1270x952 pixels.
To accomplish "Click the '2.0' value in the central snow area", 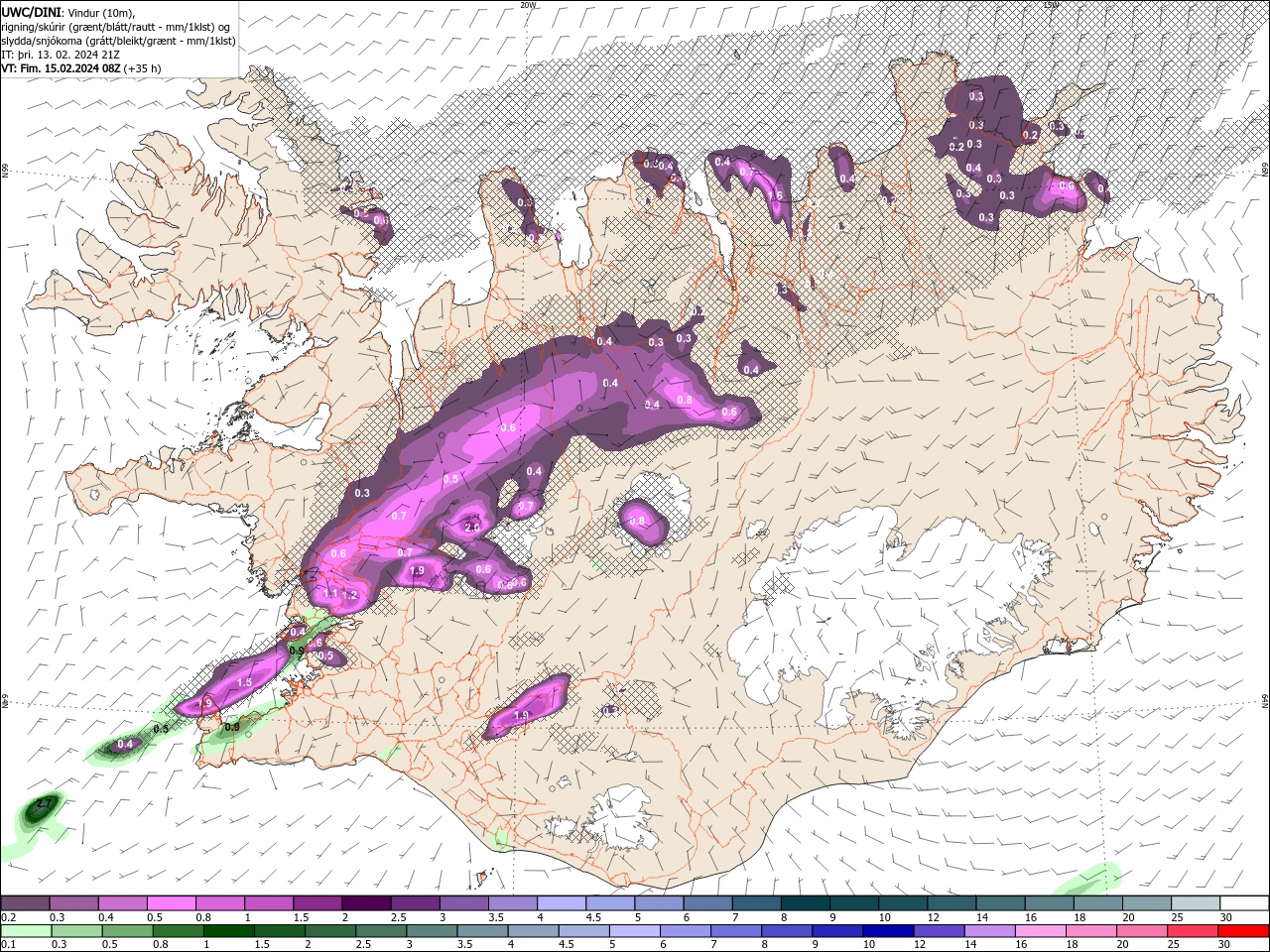I will tap(472, 528).
